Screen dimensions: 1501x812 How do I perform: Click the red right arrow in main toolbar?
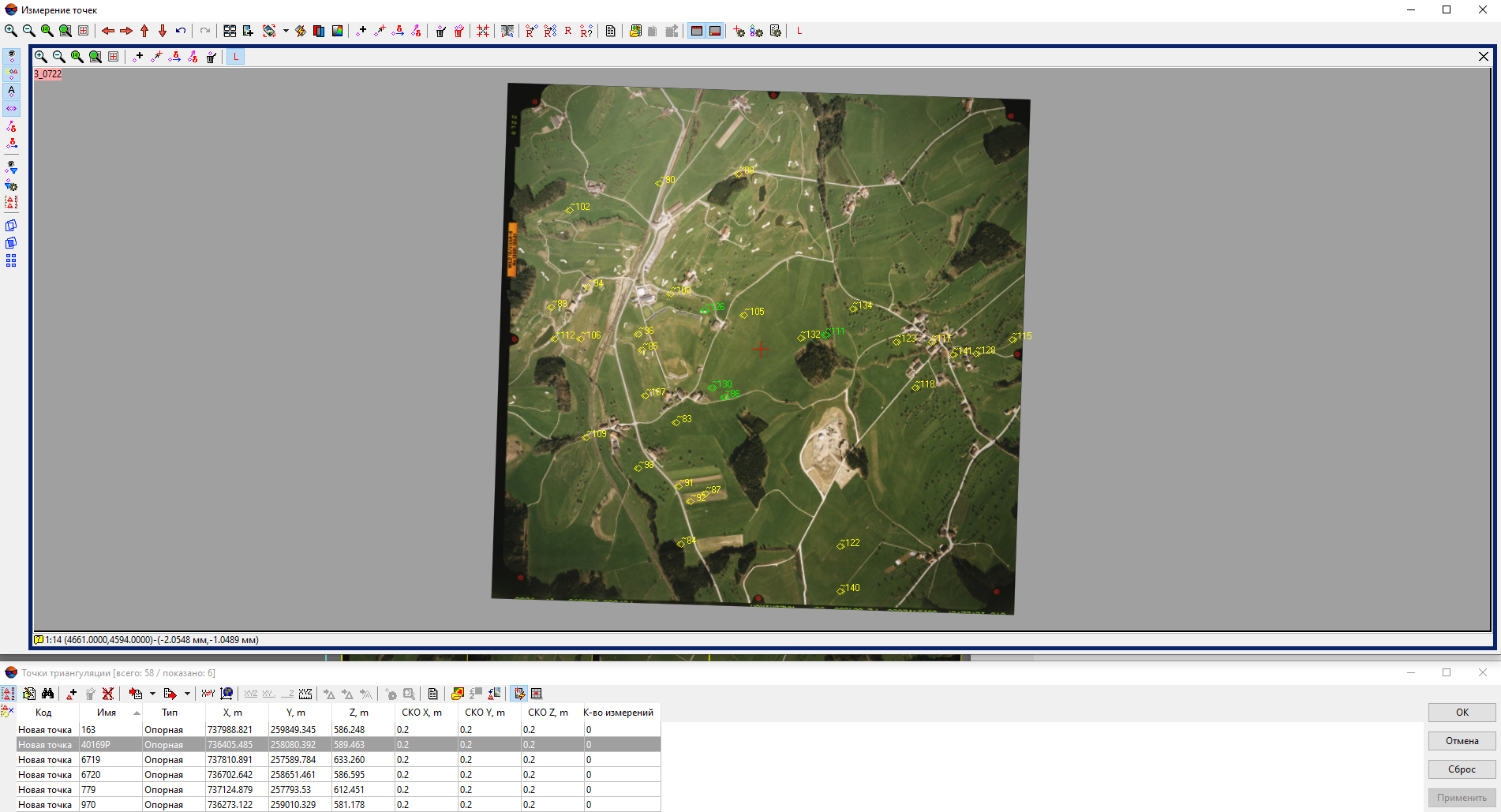(x=126, y=31)
